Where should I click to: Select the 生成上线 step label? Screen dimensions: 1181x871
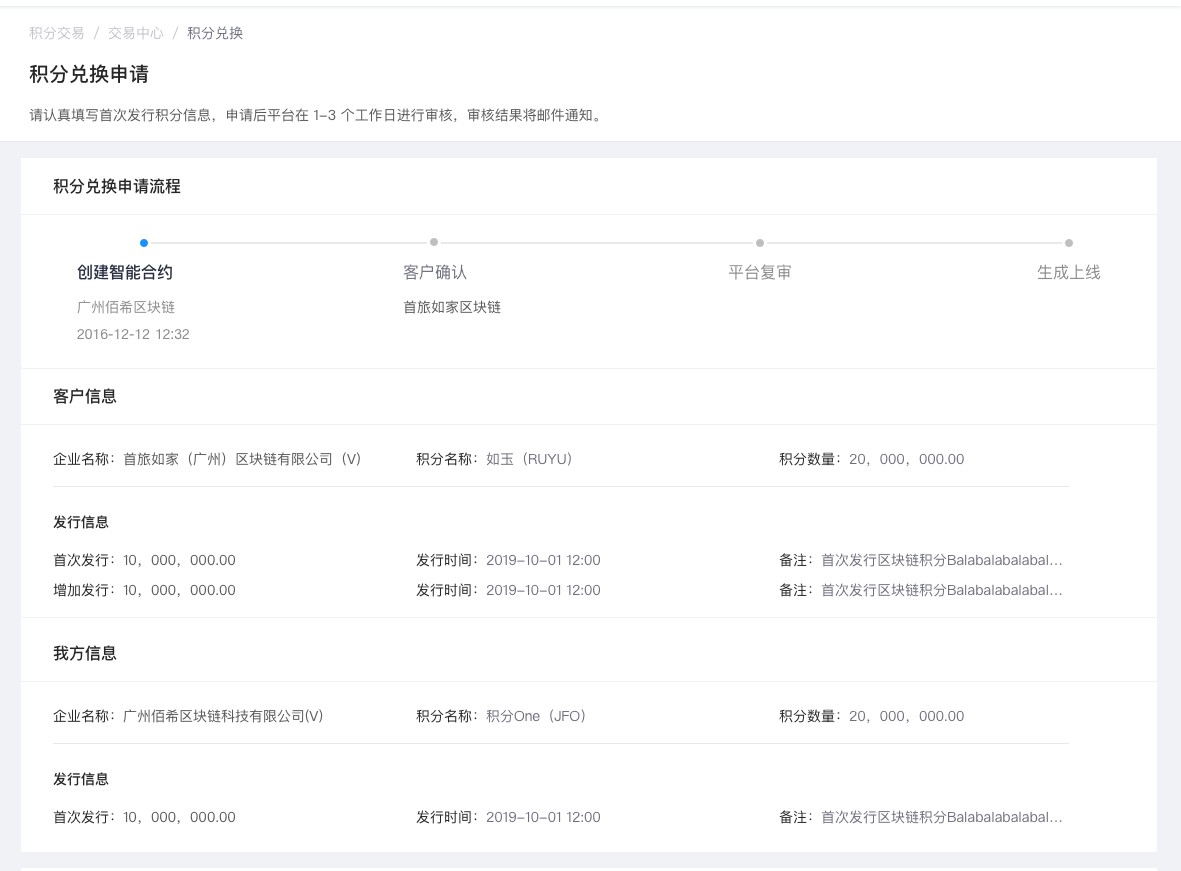tap(1069, 272)
